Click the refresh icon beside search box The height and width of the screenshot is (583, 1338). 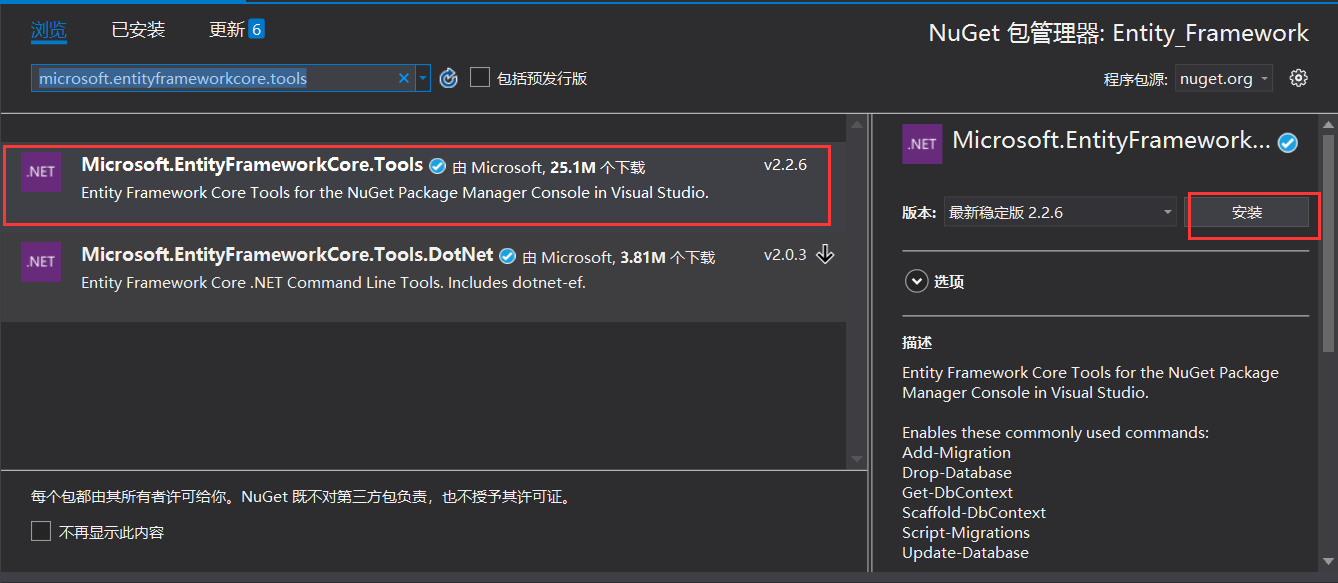click(x=449, y=78)
